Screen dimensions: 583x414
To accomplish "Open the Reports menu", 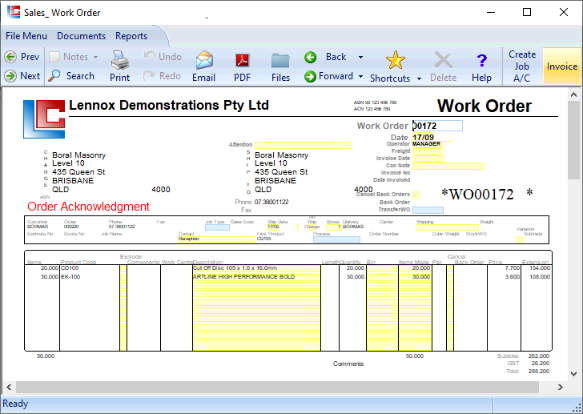I will pos(131,36).
